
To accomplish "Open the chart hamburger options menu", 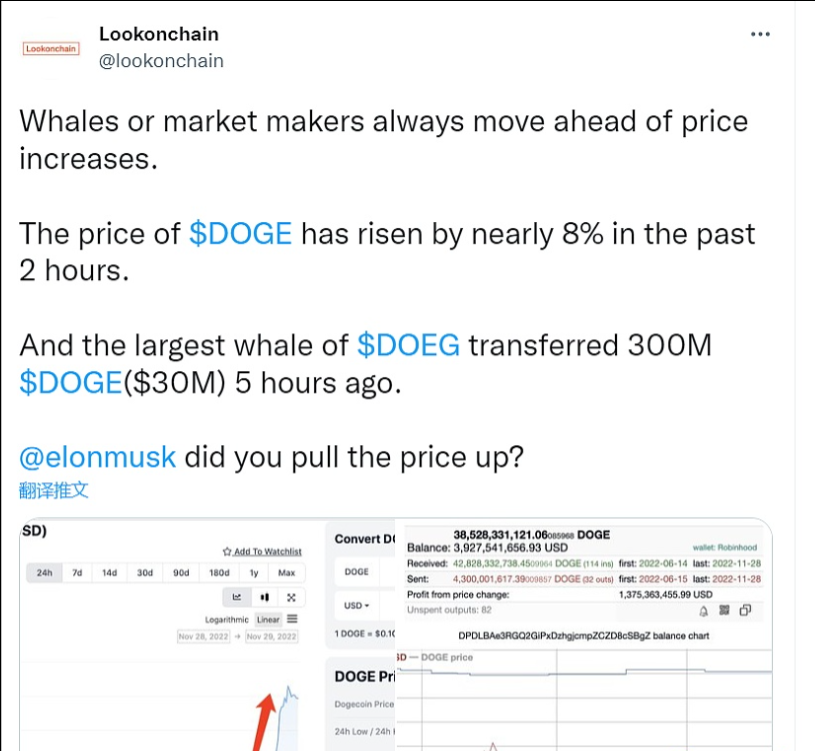I will point(292,619).
